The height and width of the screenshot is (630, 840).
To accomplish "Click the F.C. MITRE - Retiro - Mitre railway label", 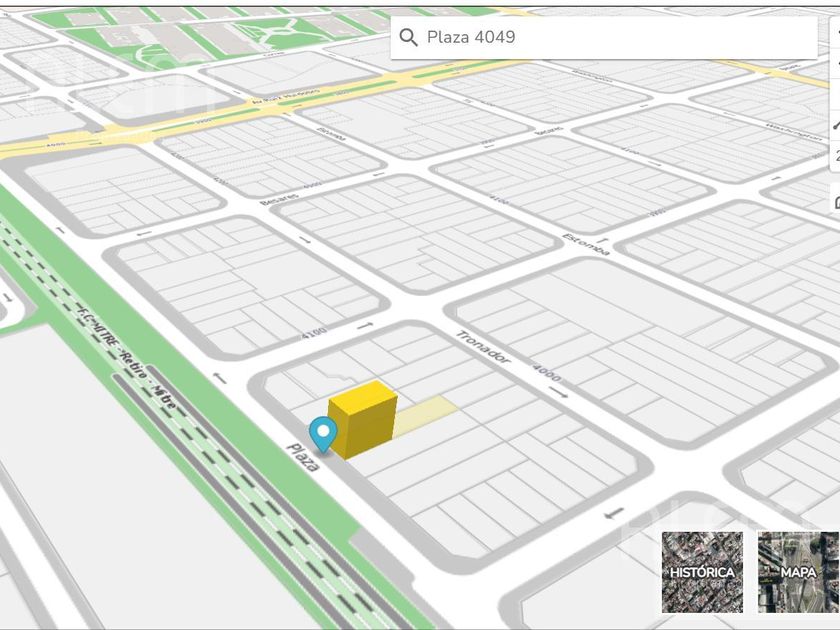I will point(126,356).
